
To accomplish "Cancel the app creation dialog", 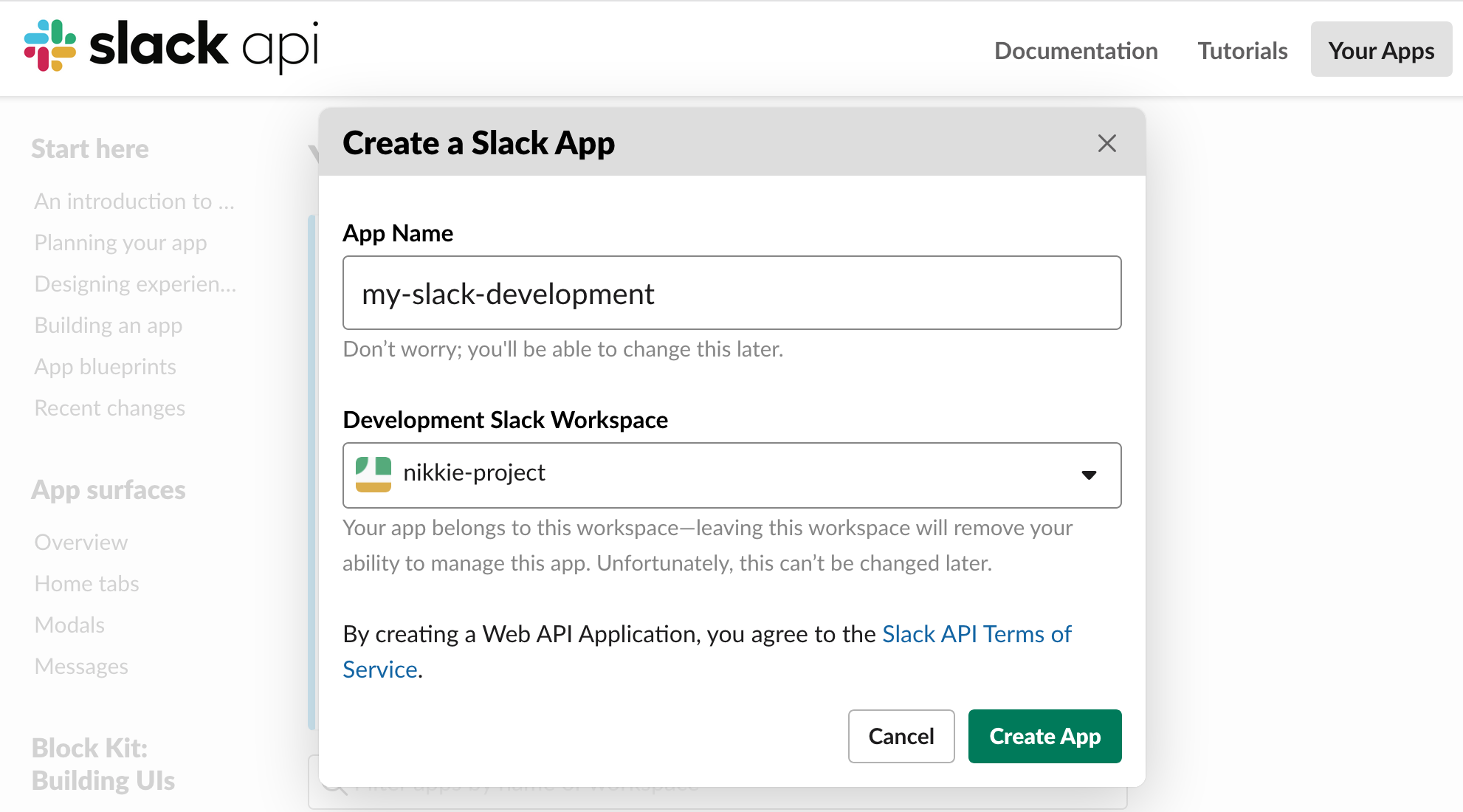I will coord(901,736).
